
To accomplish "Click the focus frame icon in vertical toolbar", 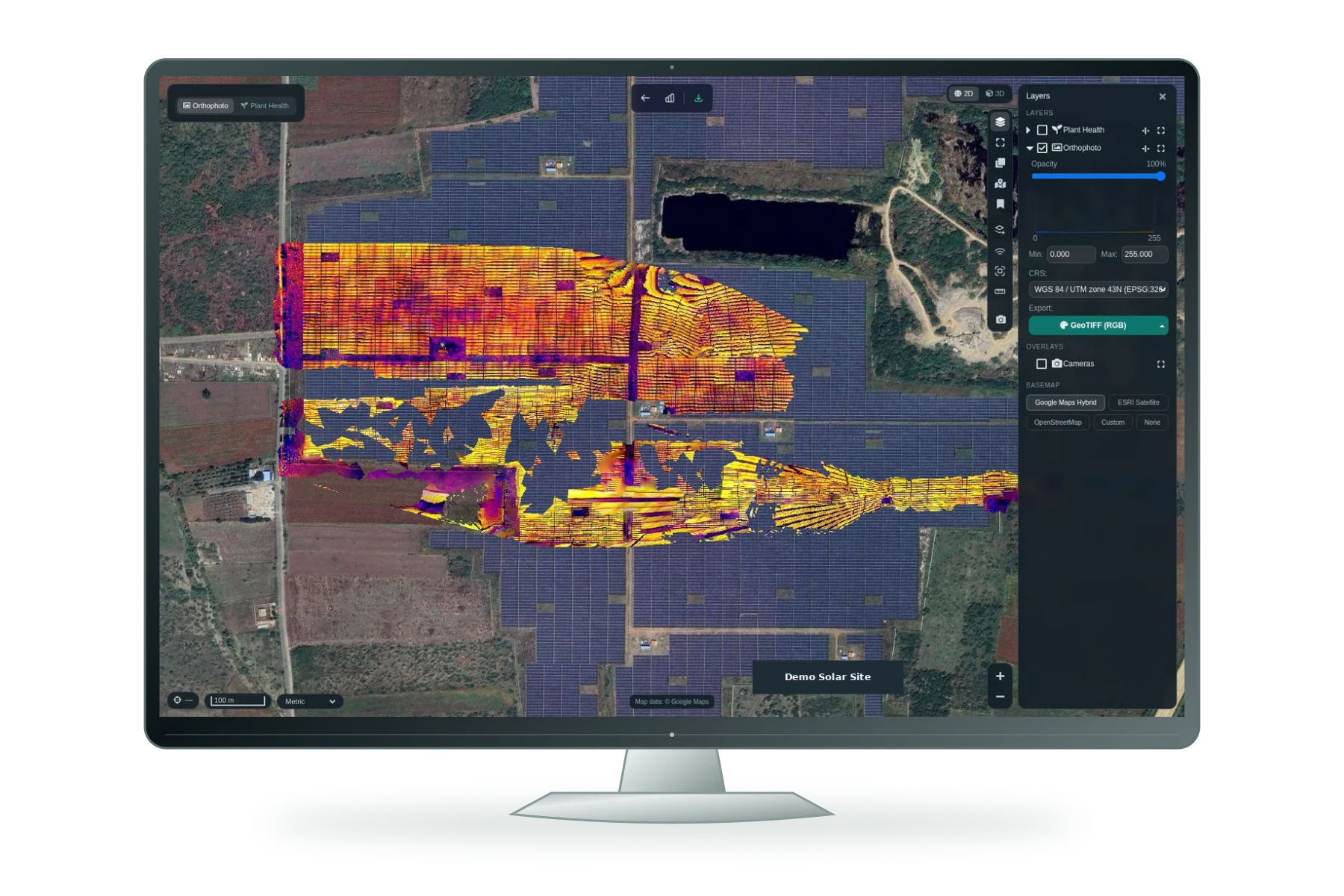I will point(1000,271).
